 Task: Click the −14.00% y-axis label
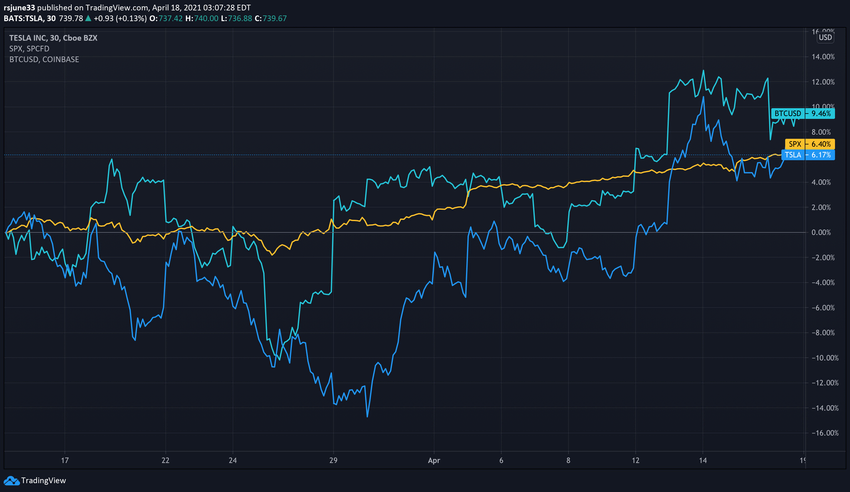[x=825, y=408]
